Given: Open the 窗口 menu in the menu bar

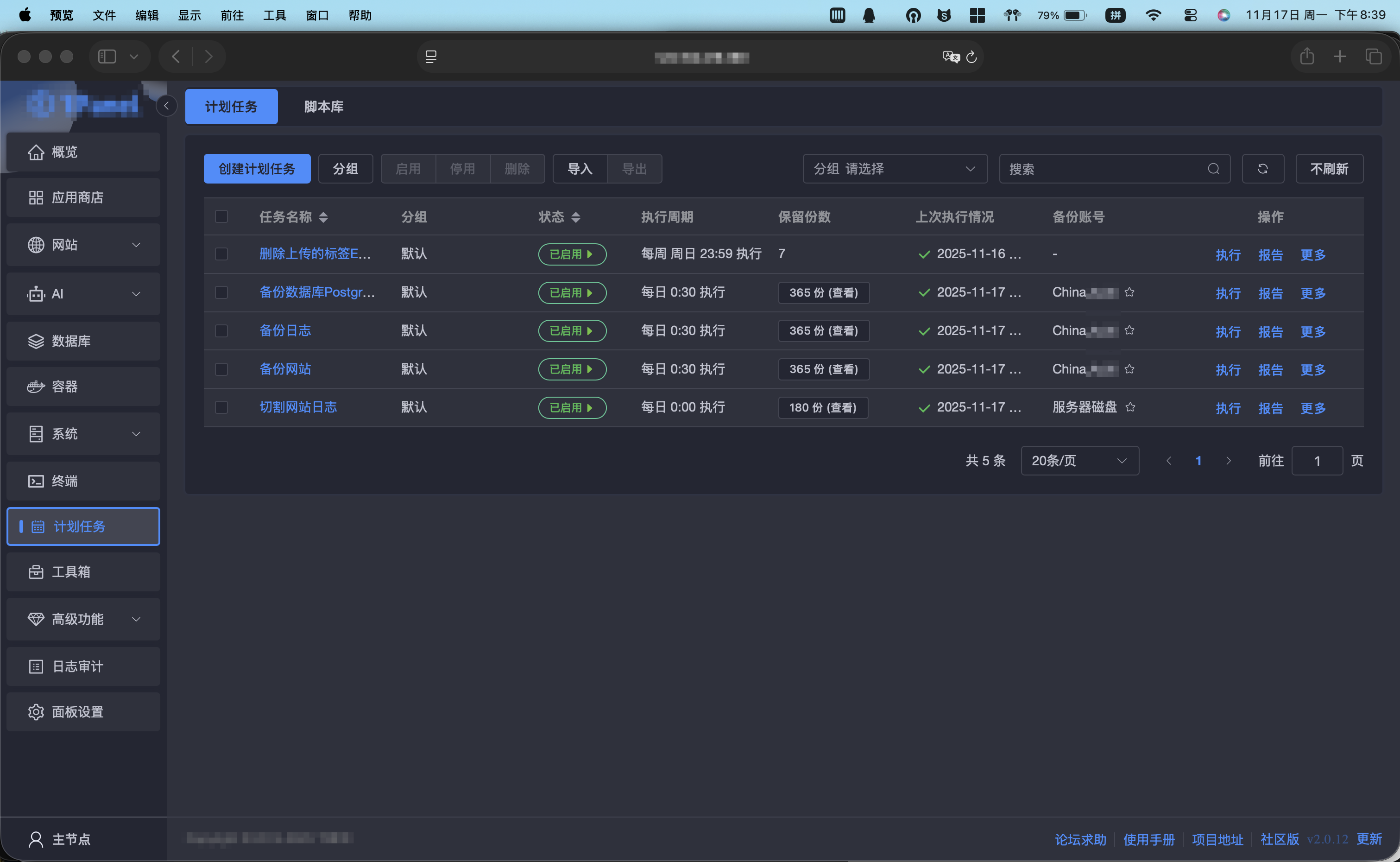Looking at the screenshot, I should pos(317,15).
